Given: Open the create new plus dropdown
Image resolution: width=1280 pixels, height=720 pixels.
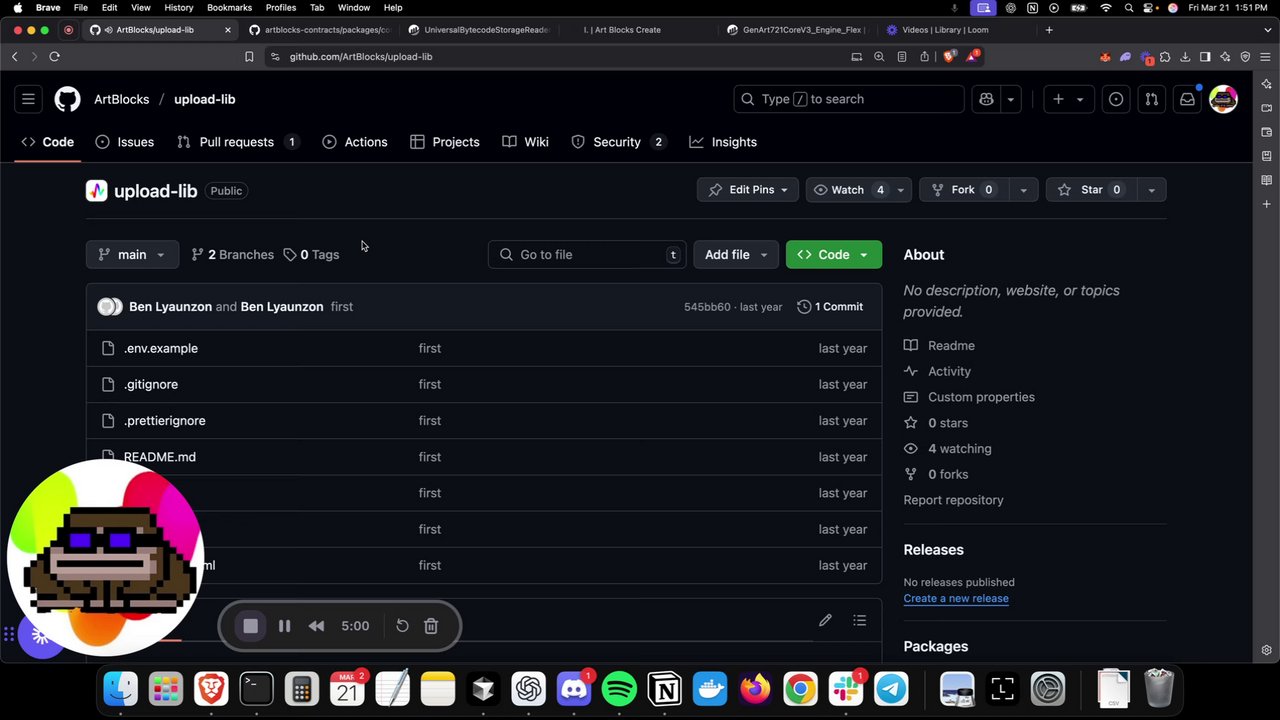Looking at the screenshot, I should [1068, 99].
